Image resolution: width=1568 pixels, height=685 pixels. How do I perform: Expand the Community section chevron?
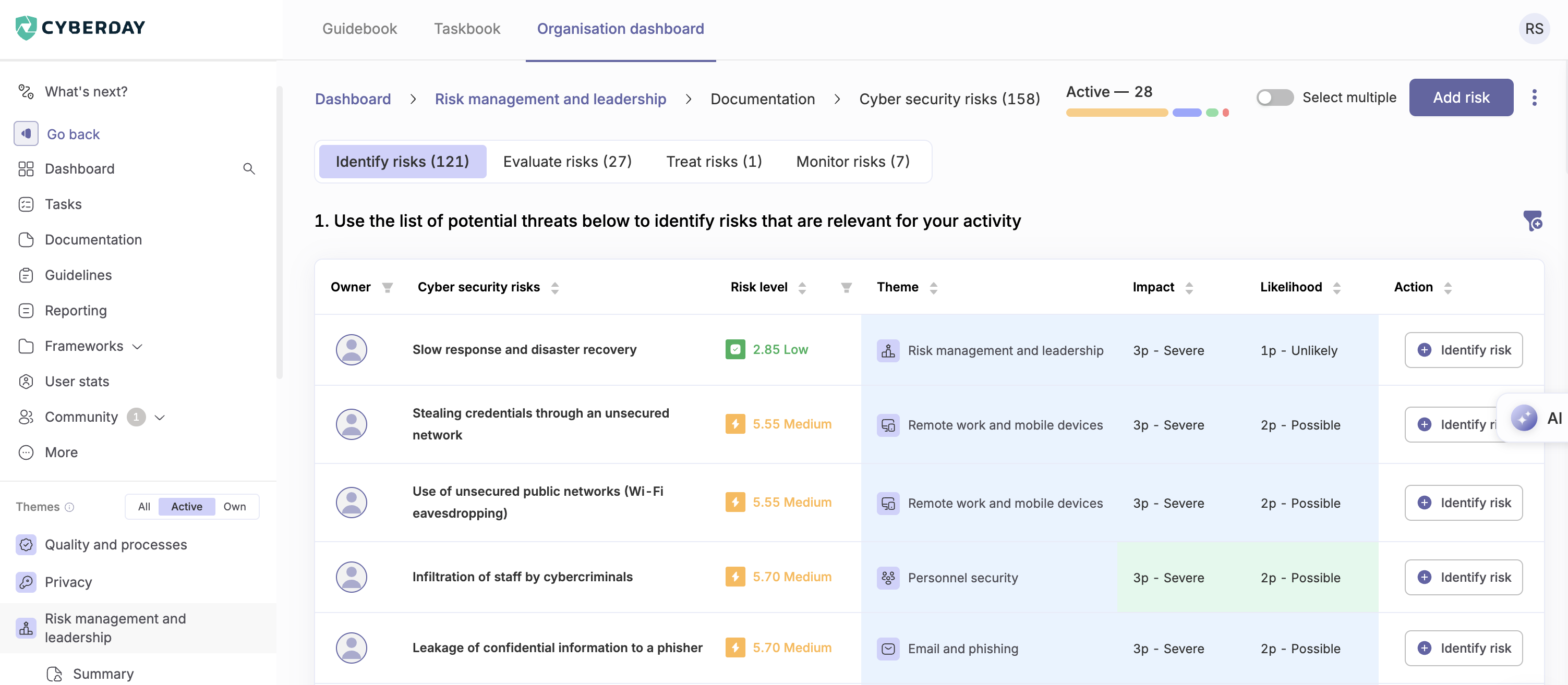click(160, 418)
